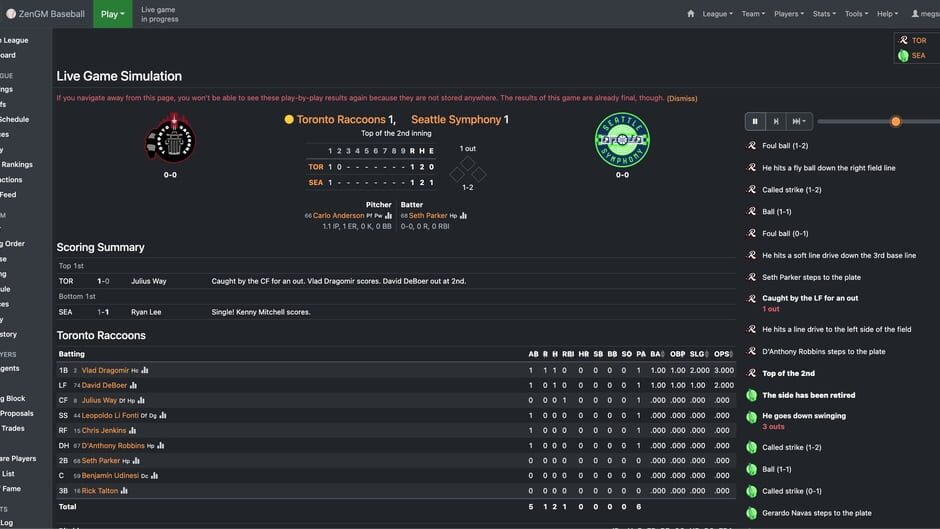Open the green Play dropdown

(x=112, y=14)
